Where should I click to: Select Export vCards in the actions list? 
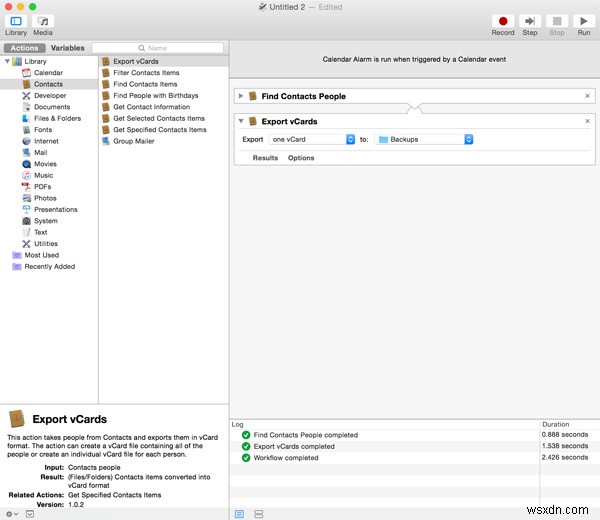point(164,61)
